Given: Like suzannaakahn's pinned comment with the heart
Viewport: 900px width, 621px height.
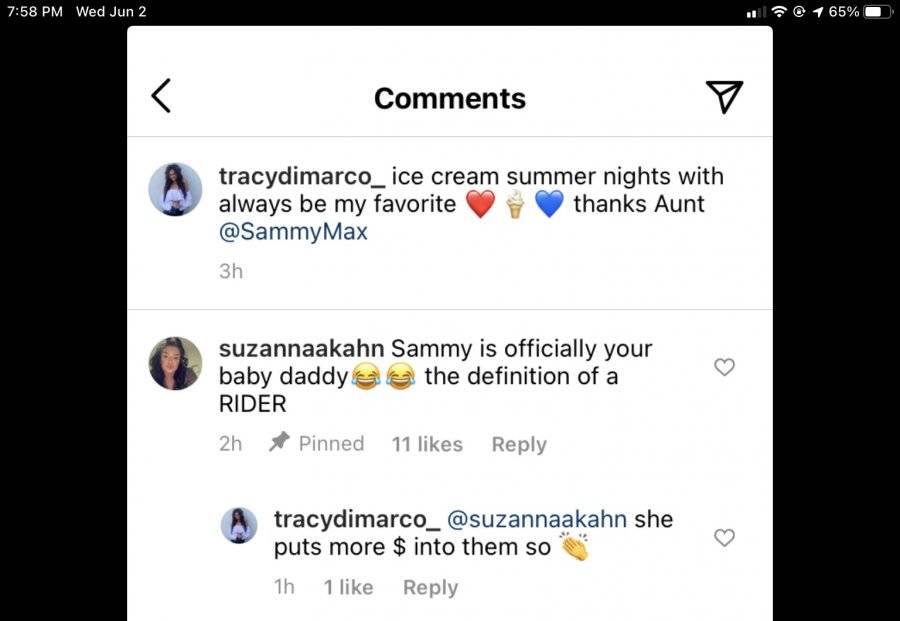Looking at the screenshot, I should coord(724,367).
